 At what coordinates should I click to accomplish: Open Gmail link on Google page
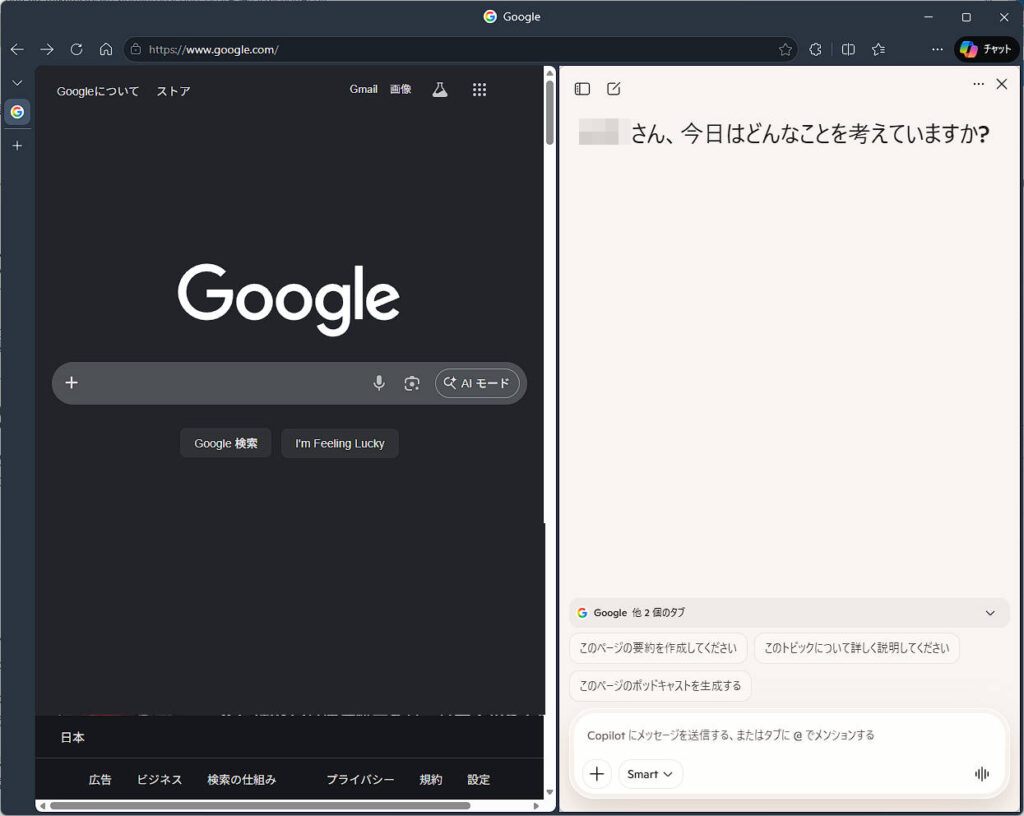click(x=363, y=89)
